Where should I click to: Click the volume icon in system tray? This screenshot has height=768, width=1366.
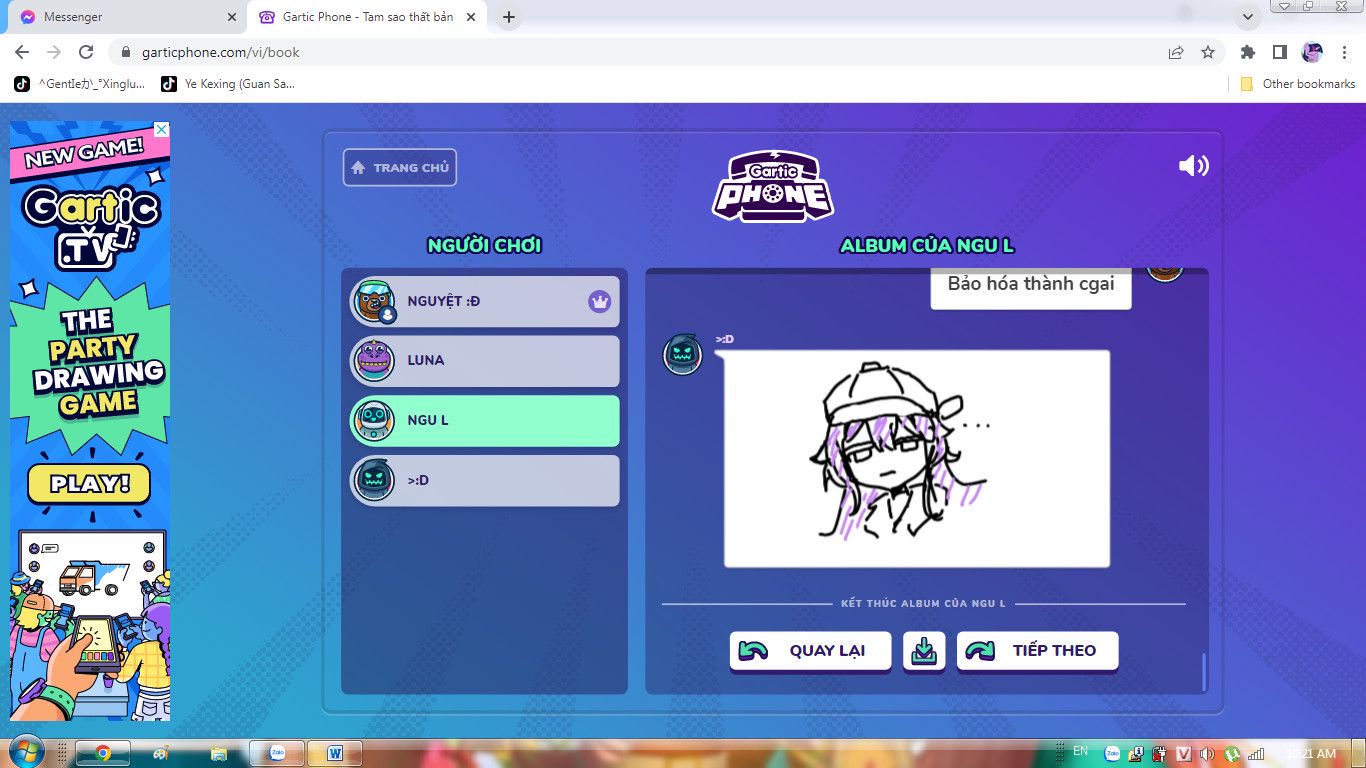point(1207,753)
